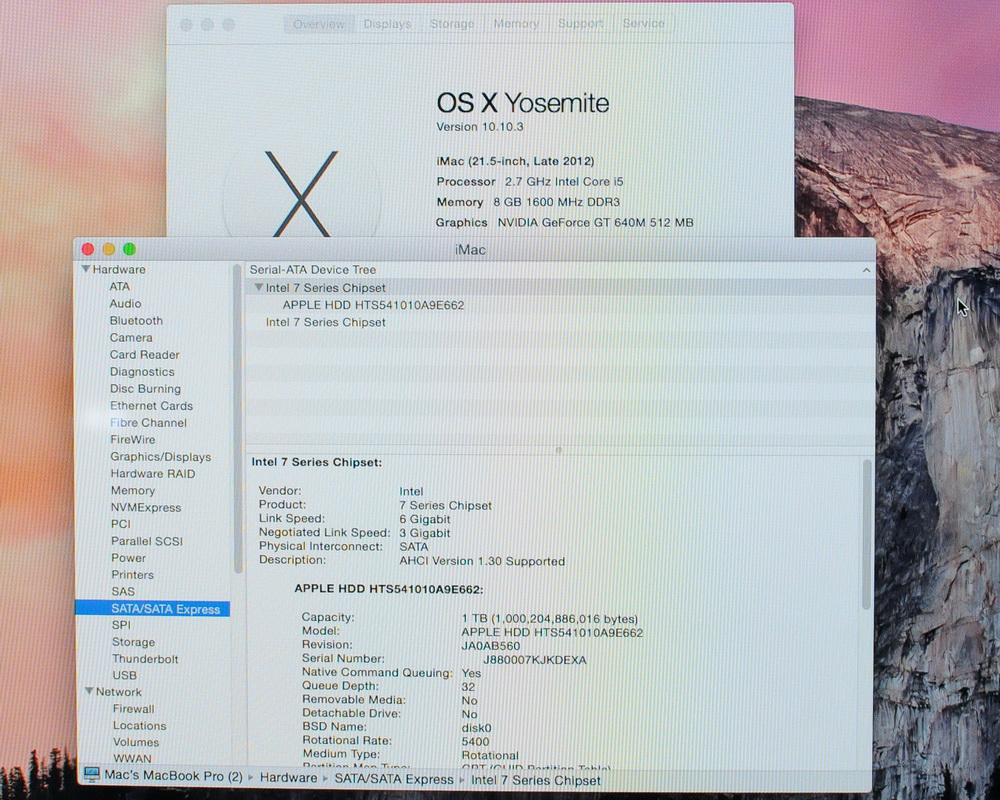Minimize the iMac window with yellow button
Image resolution: width=1000 pixels, height=800 pixels.
(x=108, y=249)
